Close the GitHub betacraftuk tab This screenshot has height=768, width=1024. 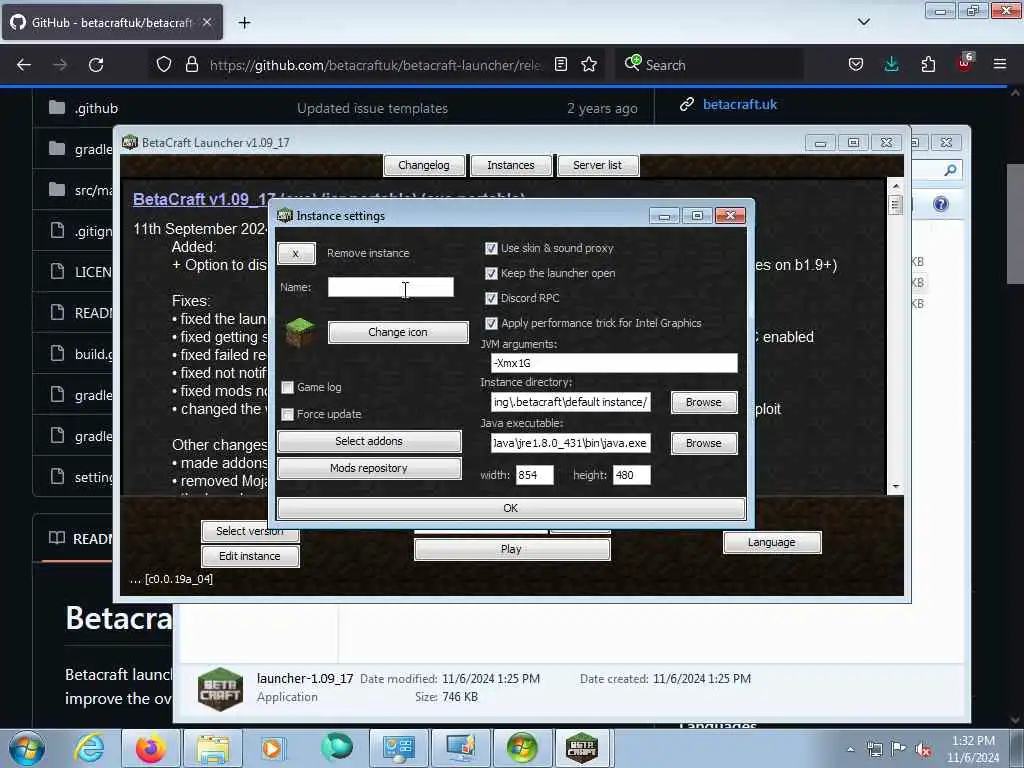click(207, 22)
